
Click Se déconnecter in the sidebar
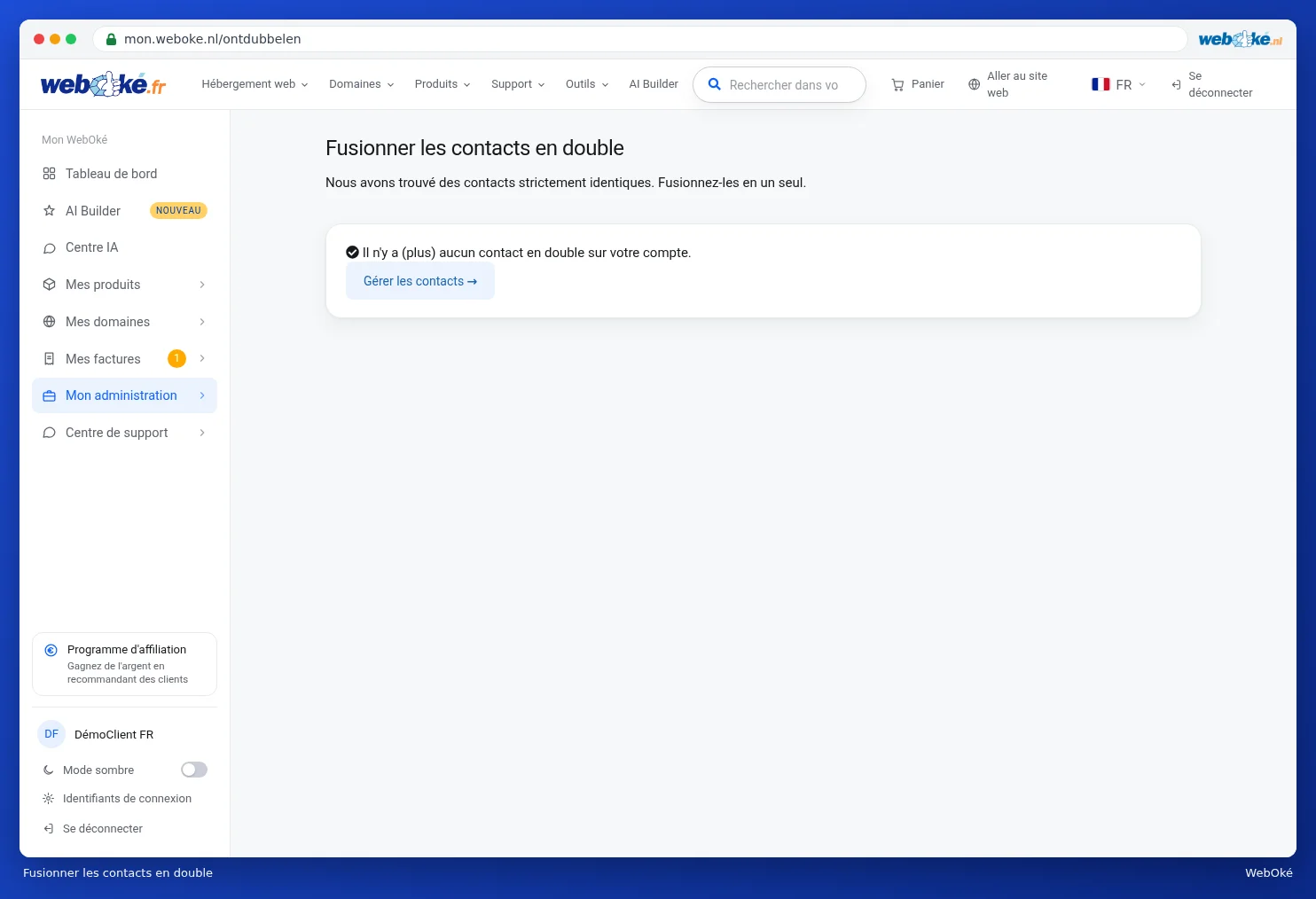tap(93, 829)
